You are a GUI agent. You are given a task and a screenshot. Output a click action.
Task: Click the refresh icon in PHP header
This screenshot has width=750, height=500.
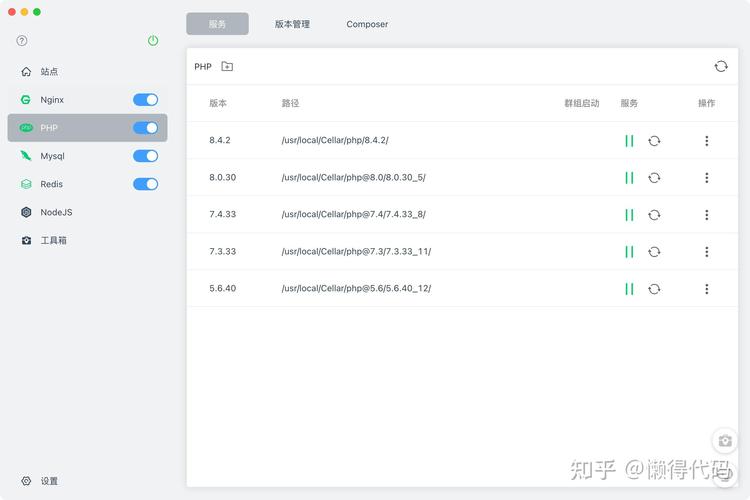click(721, 67)
